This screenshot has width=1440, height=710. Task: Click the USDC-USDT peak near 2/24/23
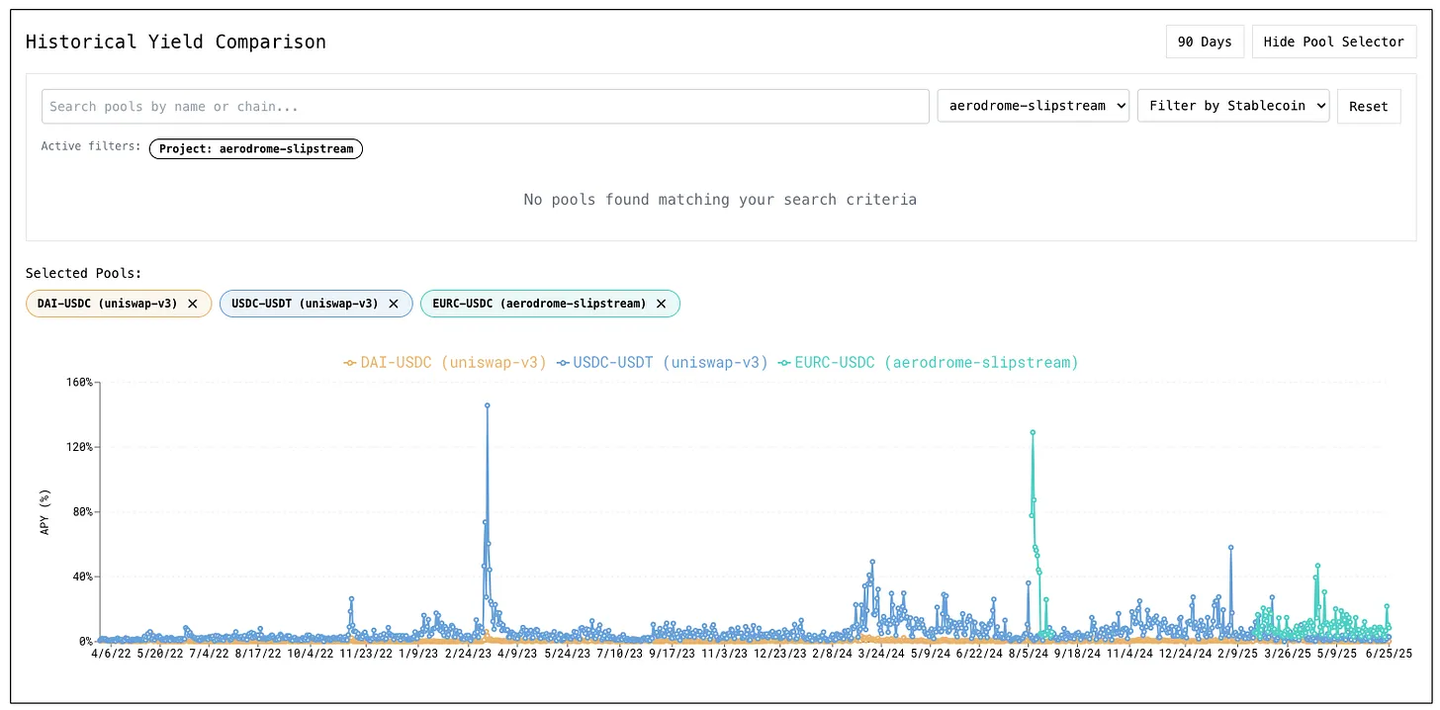click(487, 406)
